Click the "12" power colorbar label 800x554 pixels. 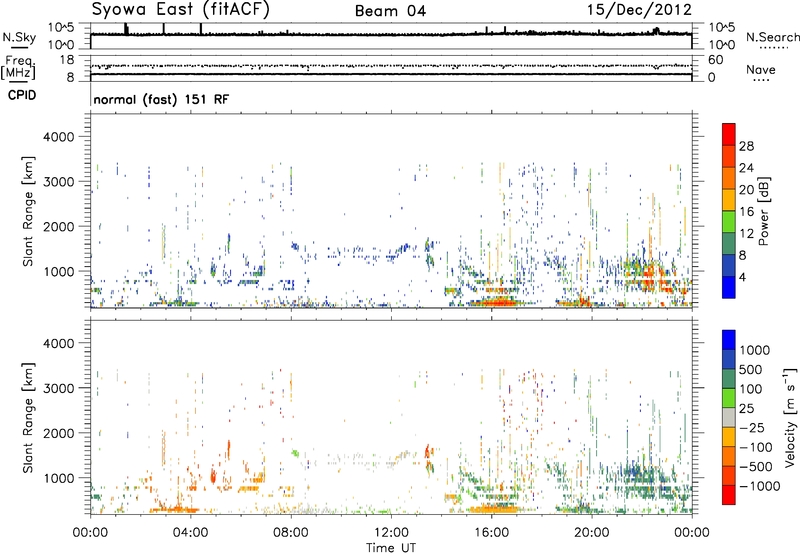tap(746, 234)
